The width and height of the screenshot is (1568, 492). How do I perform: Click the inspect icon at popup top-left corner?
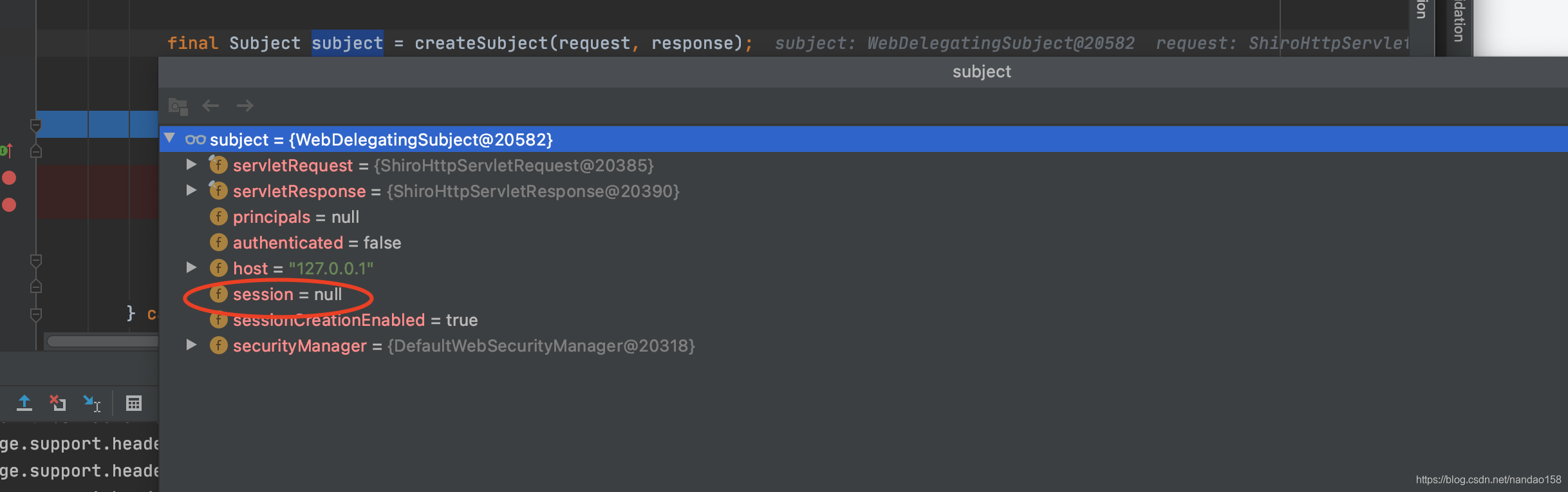pos(176,105)
